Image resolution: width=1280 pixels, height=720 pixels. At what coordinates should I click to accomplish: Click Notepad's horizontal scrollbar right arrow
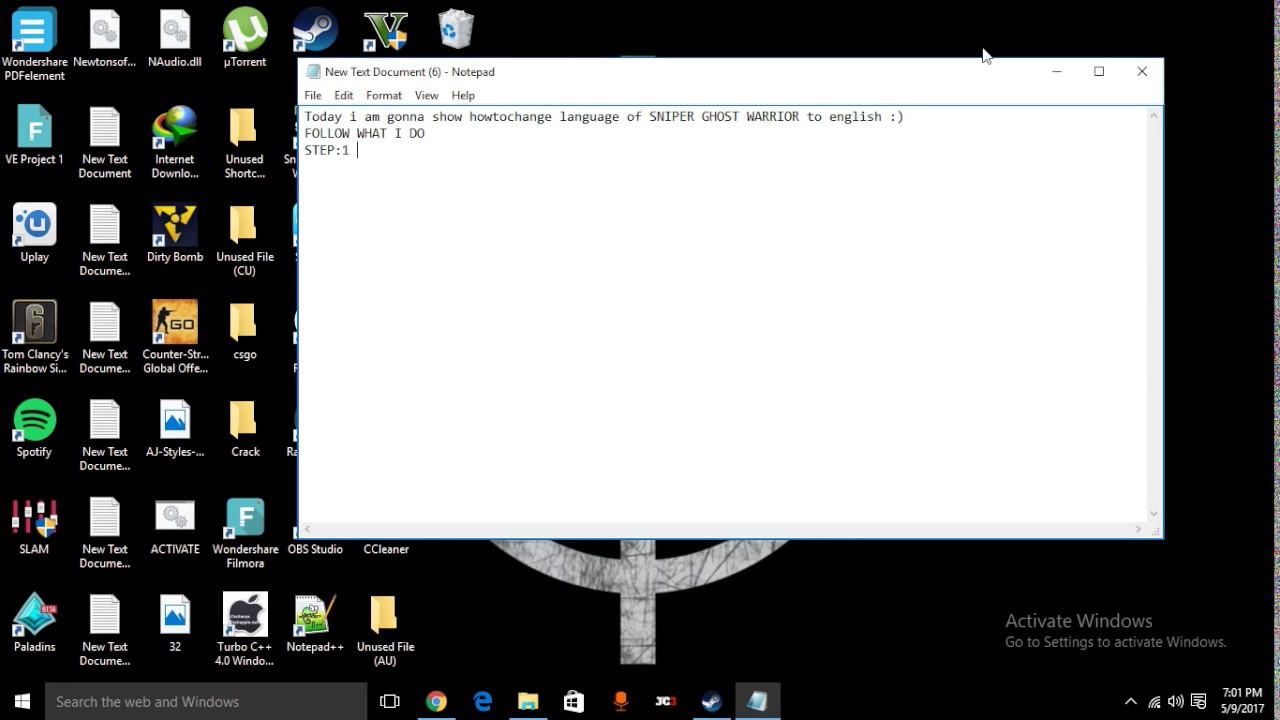click(1138, 530)
